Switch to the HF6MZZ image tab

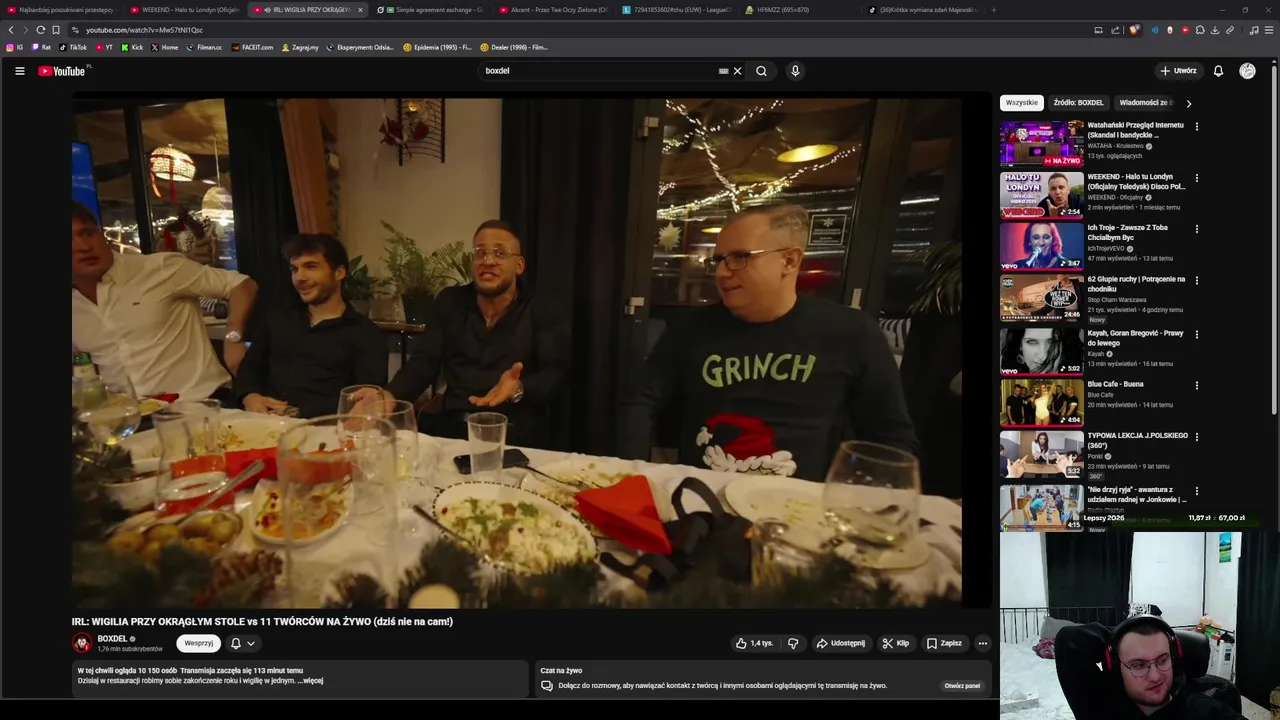[x=798, y=10]
